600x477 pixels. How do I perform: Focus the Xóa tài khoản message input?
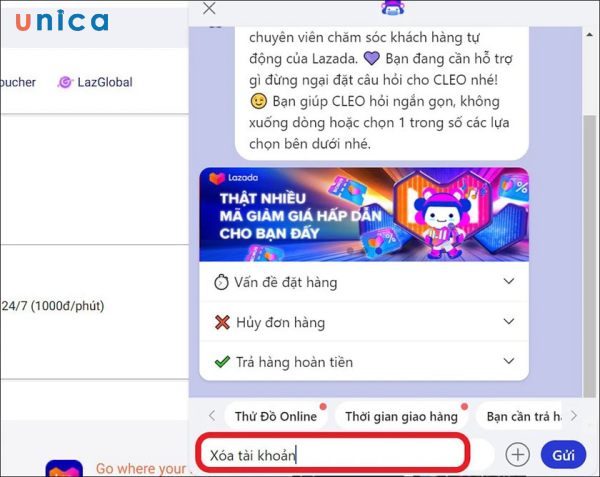[333, 453]
